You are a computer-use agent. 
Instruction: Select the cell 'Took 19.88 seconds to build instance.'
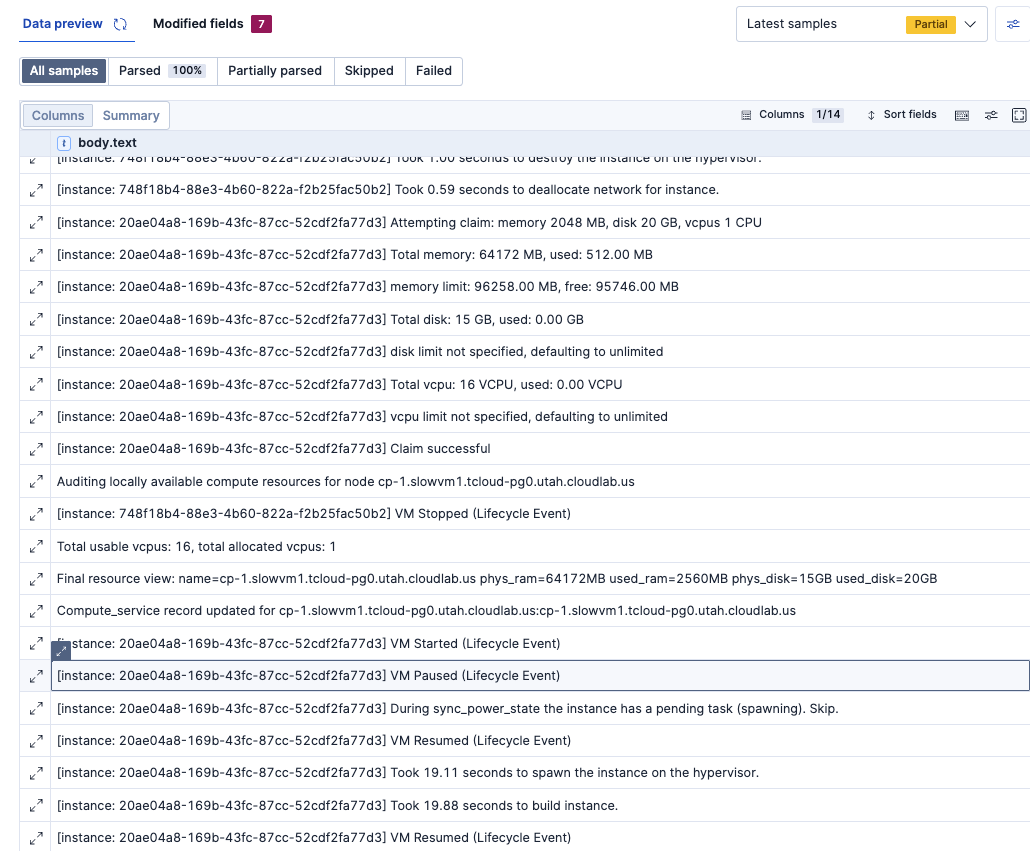(x=540, y=806)
